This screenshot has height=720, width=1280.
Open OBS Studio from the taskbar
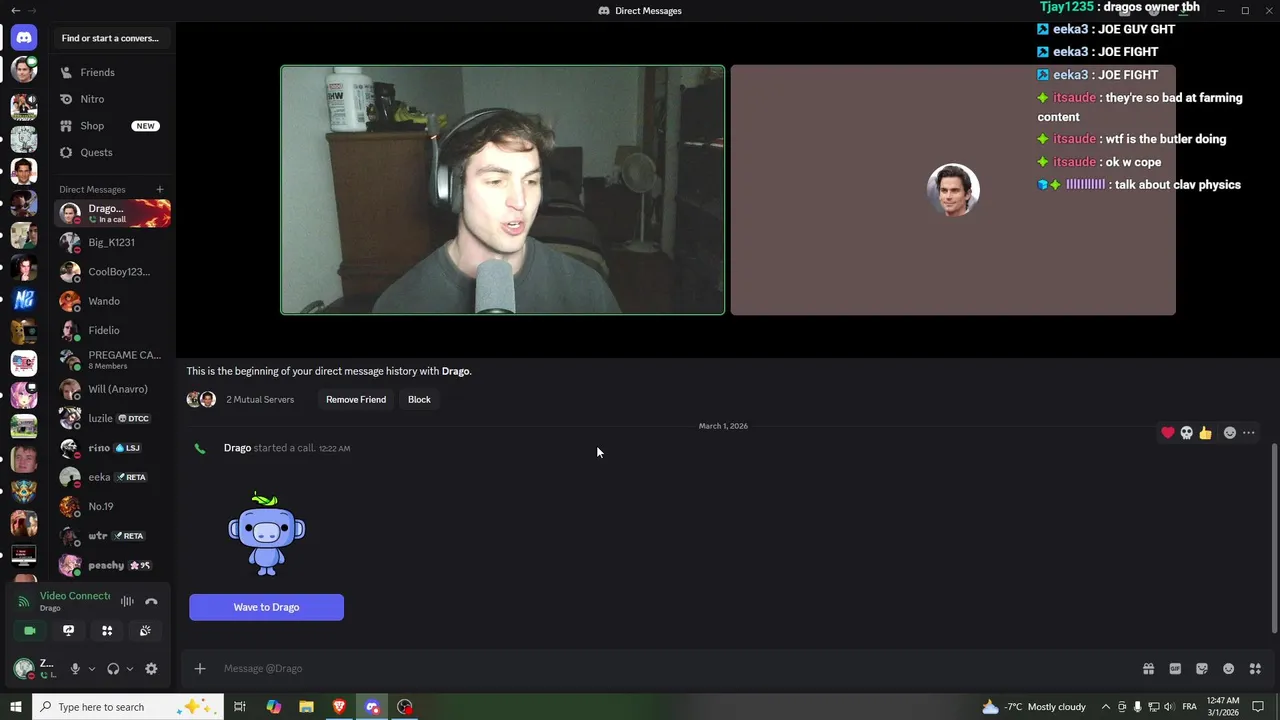(405, 707)
